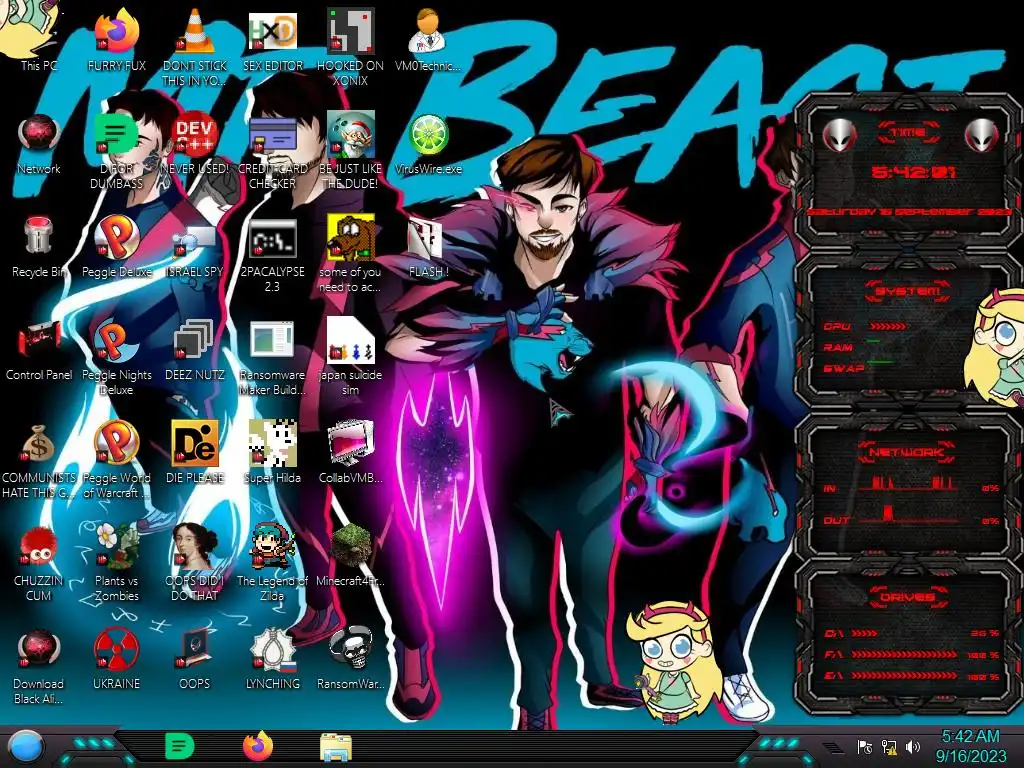Viewport: 1024px width, 768px height.
Task: Click the right alien head widget icon
Action: 982,135
